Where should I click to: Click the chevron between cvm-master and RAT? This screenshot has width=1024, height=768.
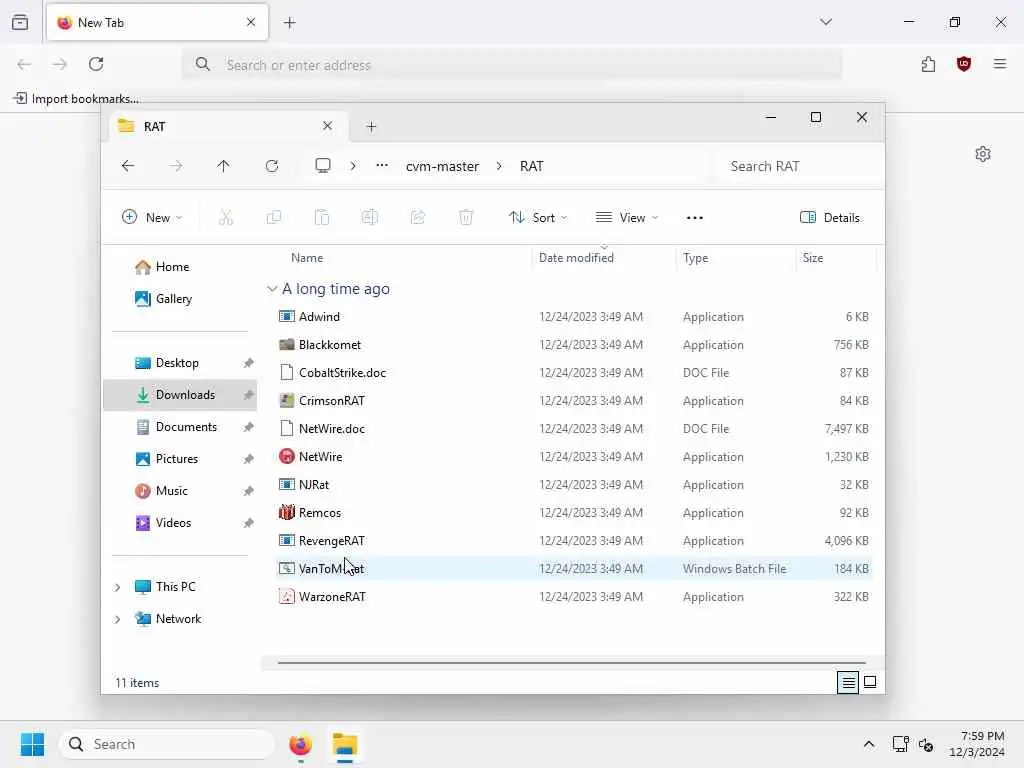click(x=499, y=166)
